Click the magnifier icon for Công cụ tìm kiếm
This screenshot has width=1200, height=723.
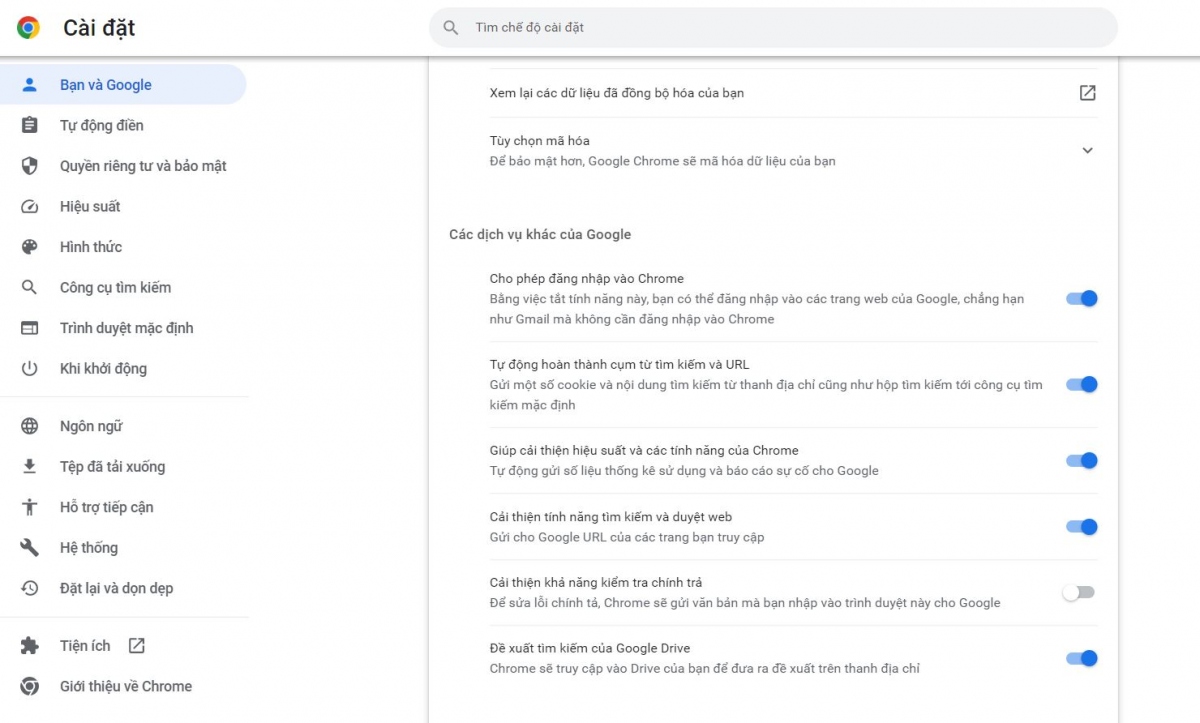pyautogui.click(x=30, y=288)
